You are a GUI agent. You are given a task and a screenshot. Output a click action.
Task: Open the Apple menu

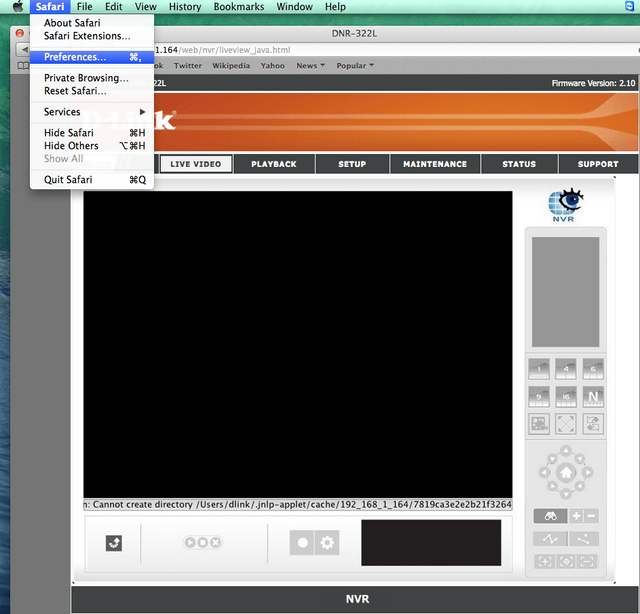(18, 7)
